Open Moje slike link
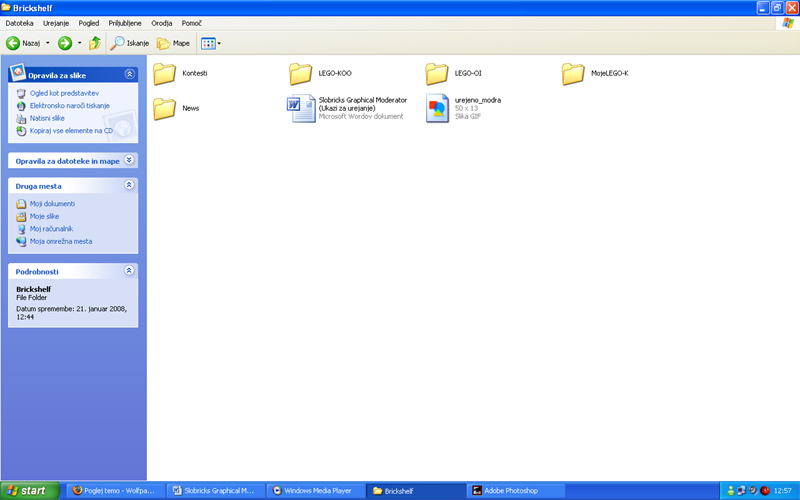Viewport: 800px width, 500px height. [44, 216]
